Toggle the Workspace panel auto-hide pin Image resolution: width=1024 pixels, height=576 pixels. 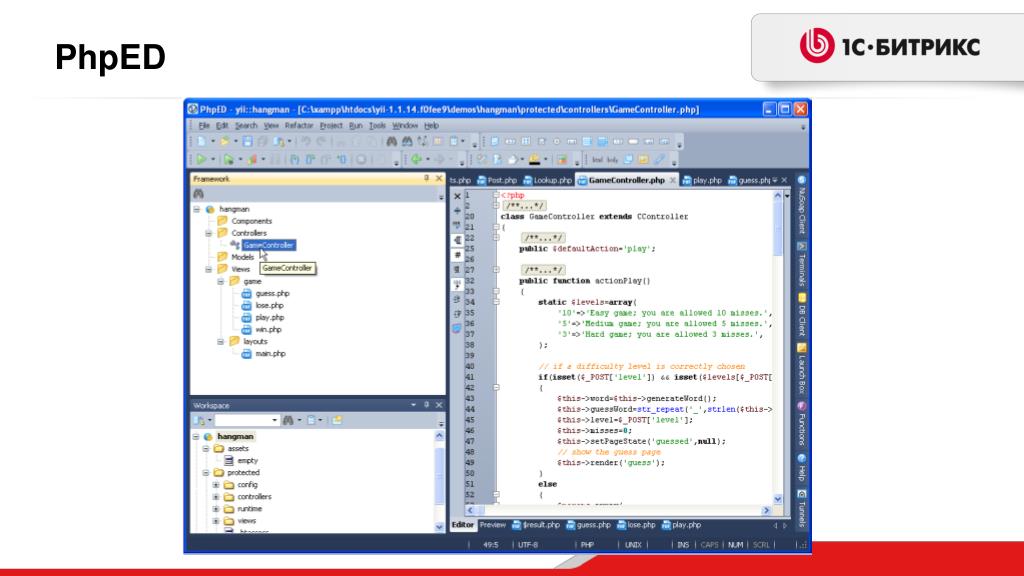[x=426, y=405]
